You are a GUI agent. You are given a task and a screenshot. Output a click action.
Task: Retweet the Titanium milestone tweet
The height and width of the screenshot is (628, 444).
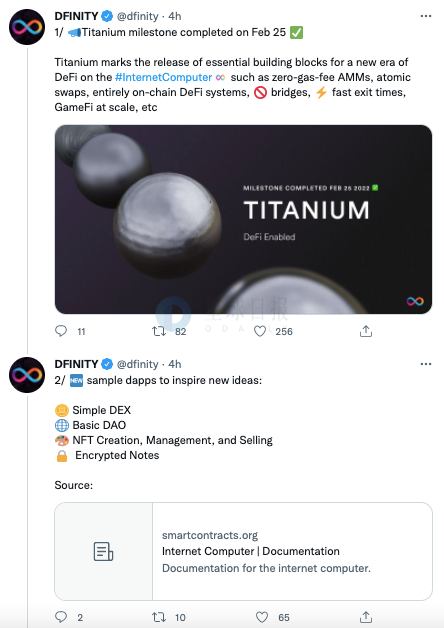click(x=159, y=331)
